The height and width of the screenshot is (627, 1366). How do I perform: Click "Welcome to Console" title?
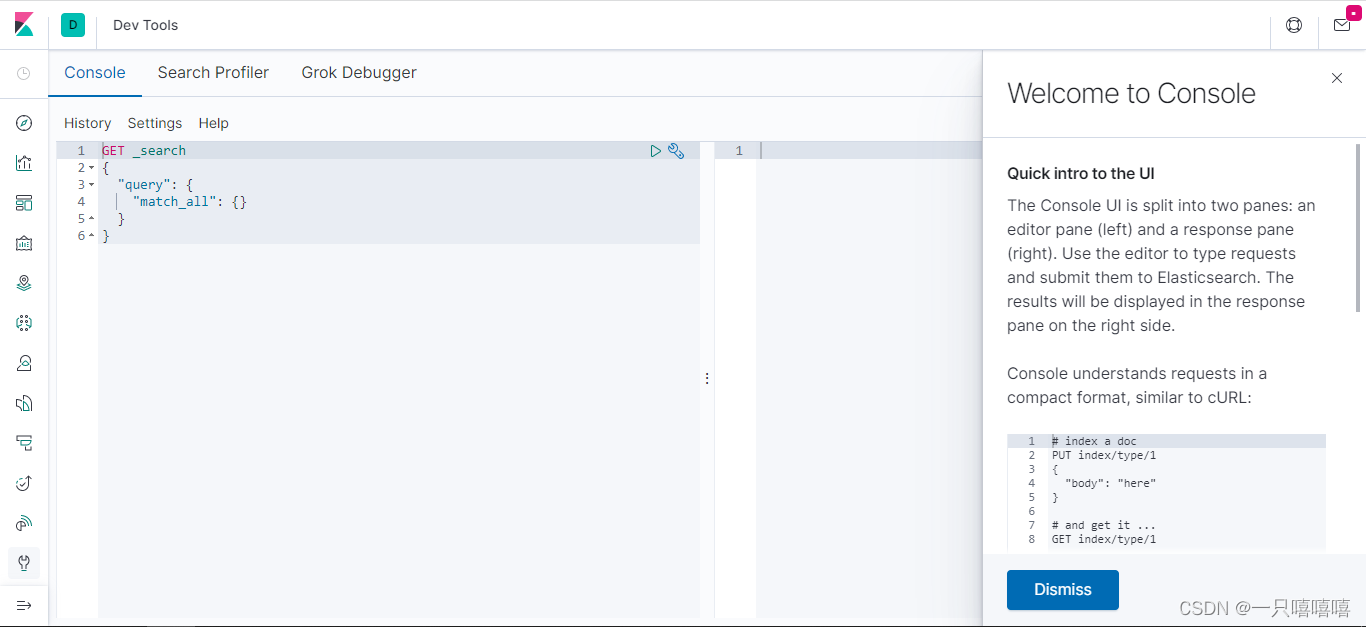coord(1131,93)
